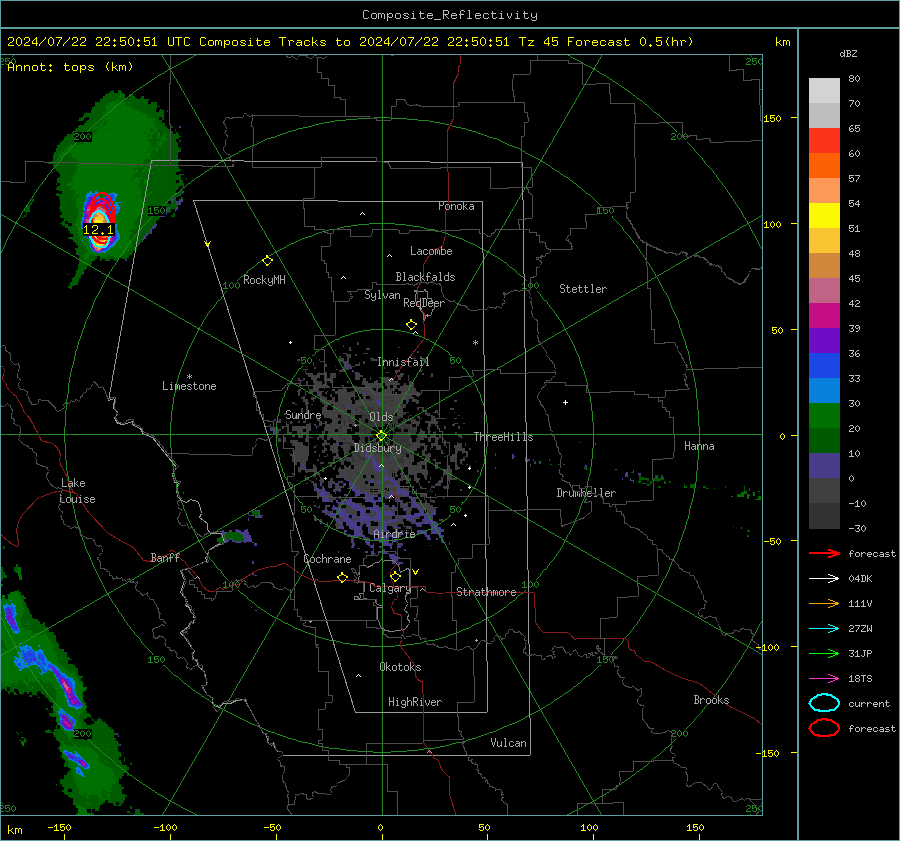Click the Lake Louise label
This screenshot has width=900, height=841.
(78, 491)
